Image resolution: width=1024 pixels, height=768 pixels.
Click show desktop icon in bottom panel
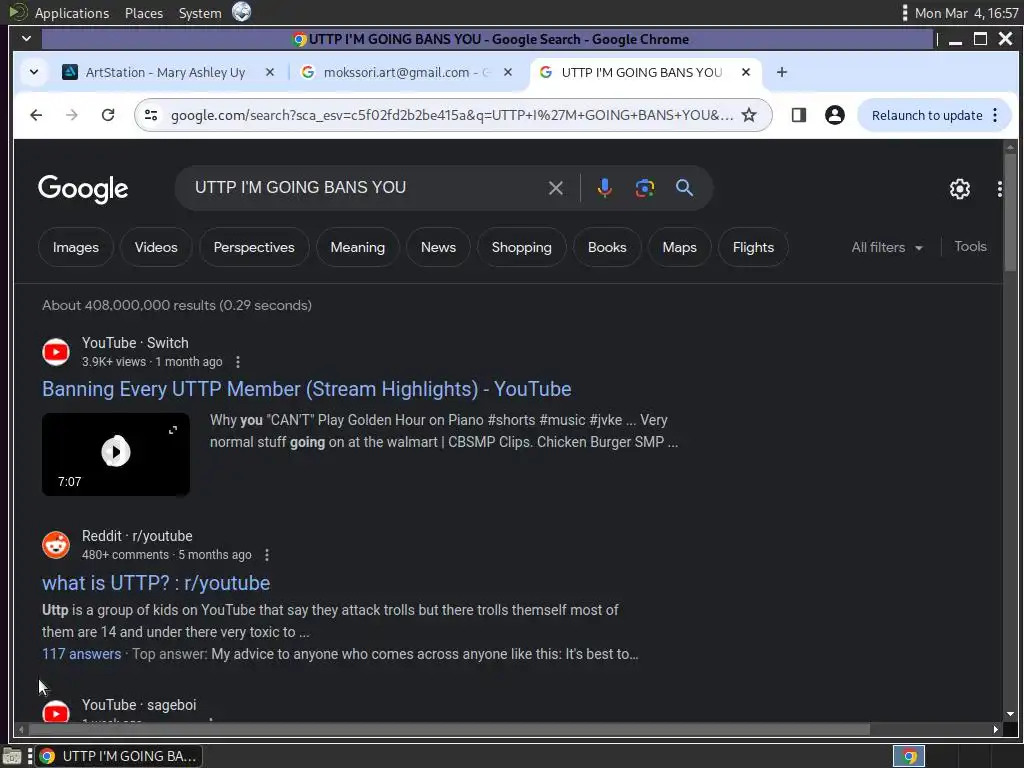[x=12, y=756]
